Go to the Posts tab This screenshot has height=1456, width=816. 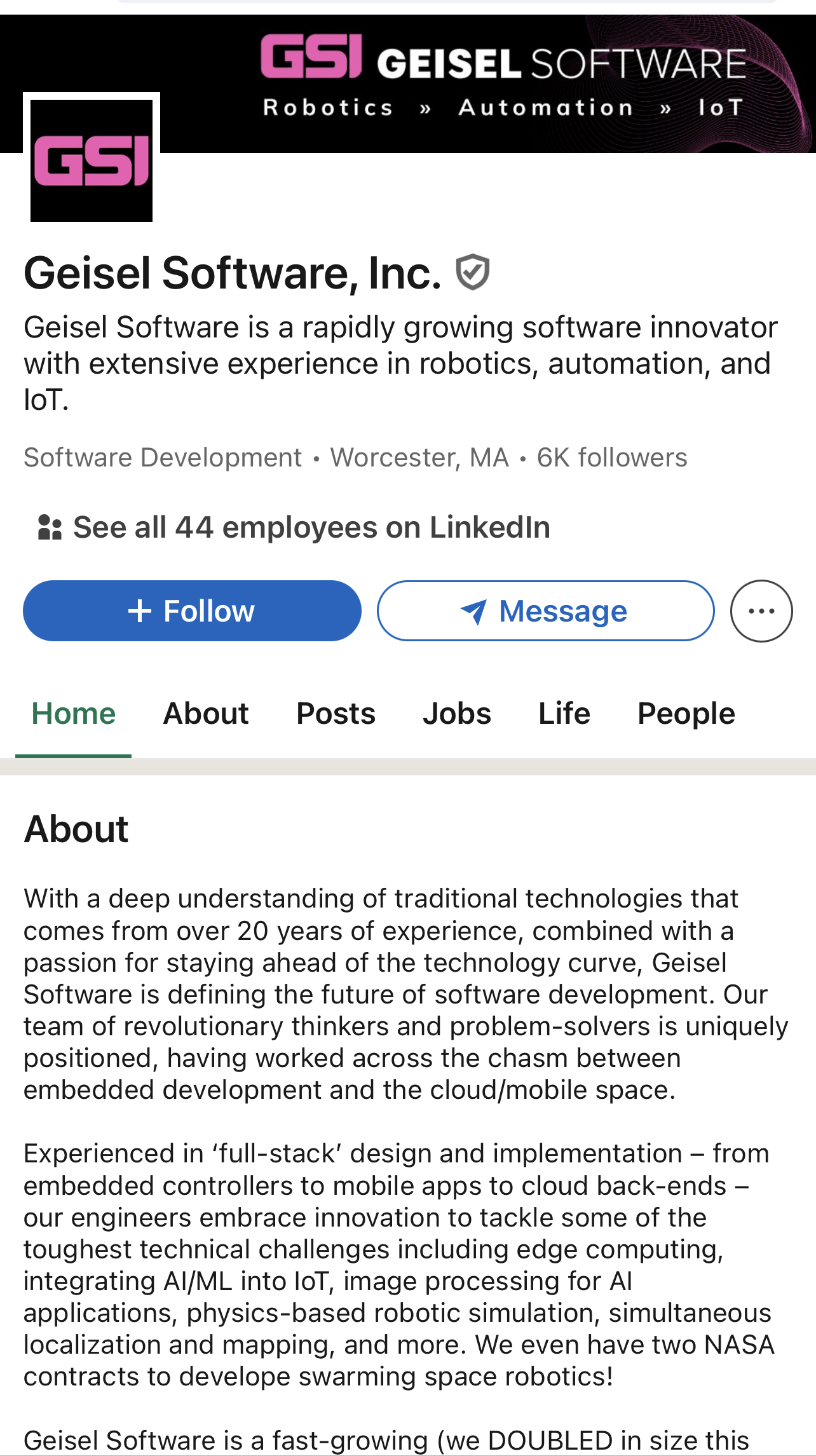pos(336,714)
